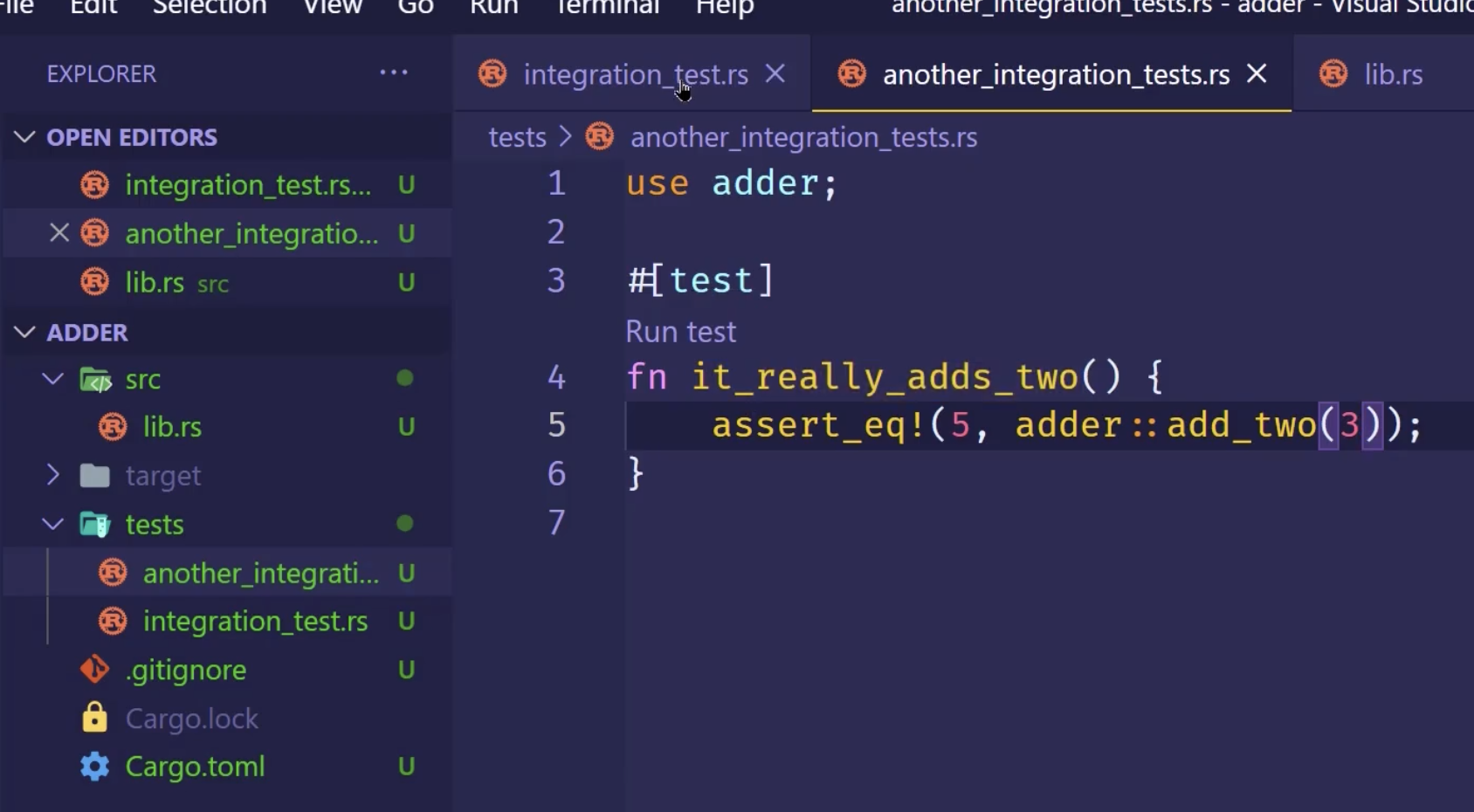1474x812 pixels.
Task: Close another_integration file in Open Editors list
Action: click(x=59, y=233)
